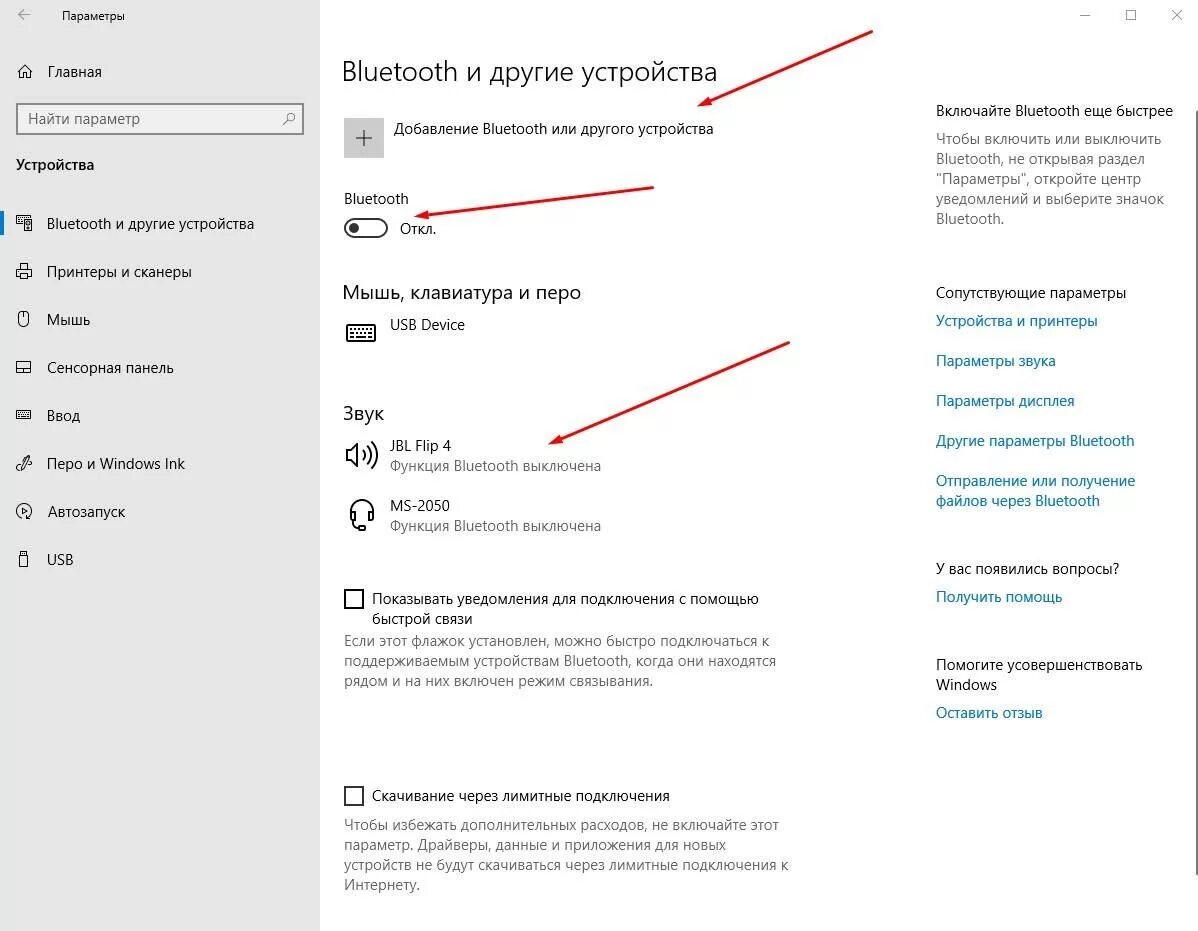1198x931 pixels.
Task: Click the keyboard icon beside Ввод
Action: click(24, 415)
